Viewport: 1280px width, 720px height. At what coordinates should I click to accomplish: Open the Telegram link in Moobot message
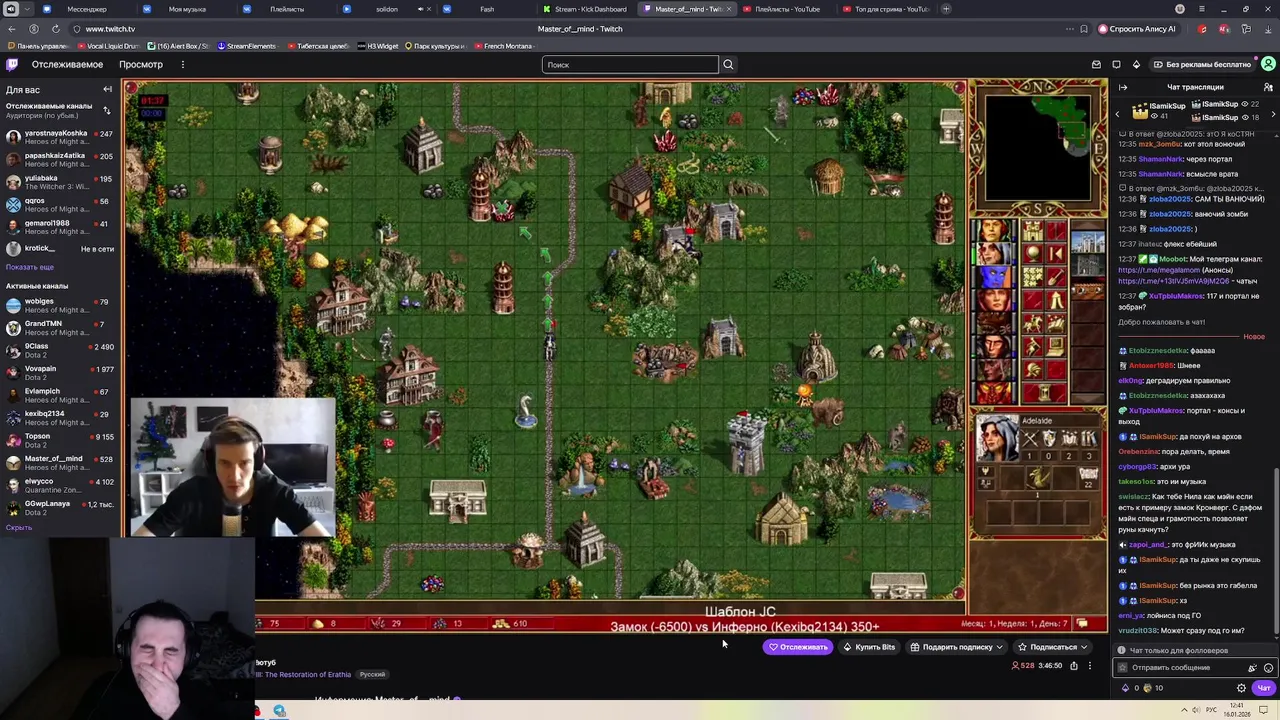pos(1159,270)
